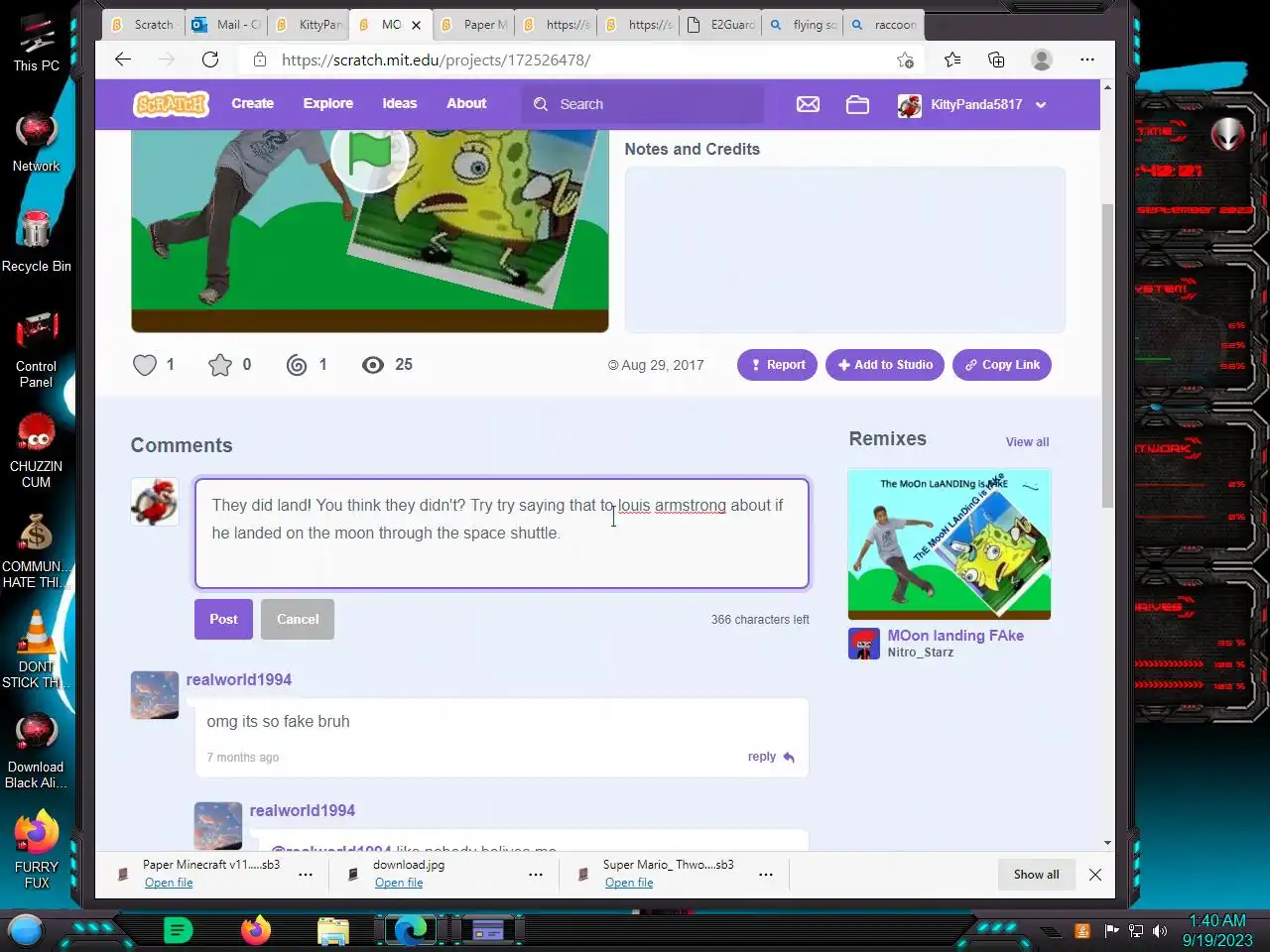Click the scrollbar down arrow
Viewport: 1270px width, 952px height.
coord(1107,843)
